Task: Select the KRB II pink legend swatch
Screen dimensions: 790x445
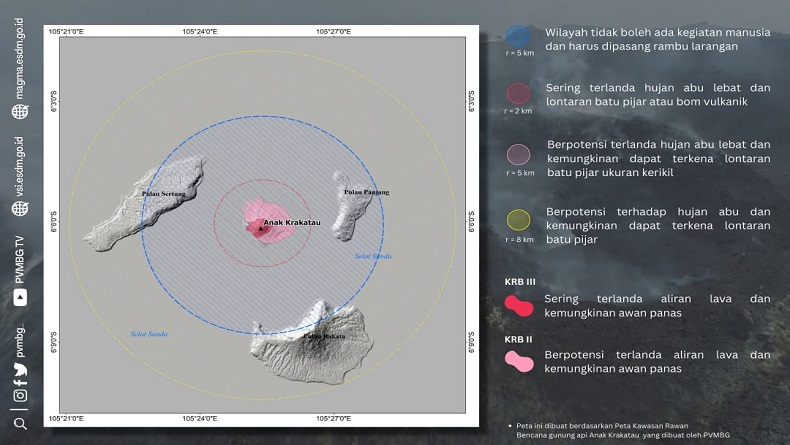Action: [x=518, y=361]
